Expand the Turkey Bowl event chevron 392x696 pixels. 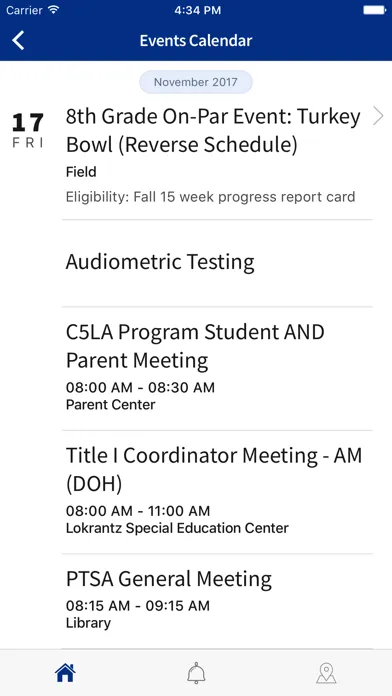378,116
